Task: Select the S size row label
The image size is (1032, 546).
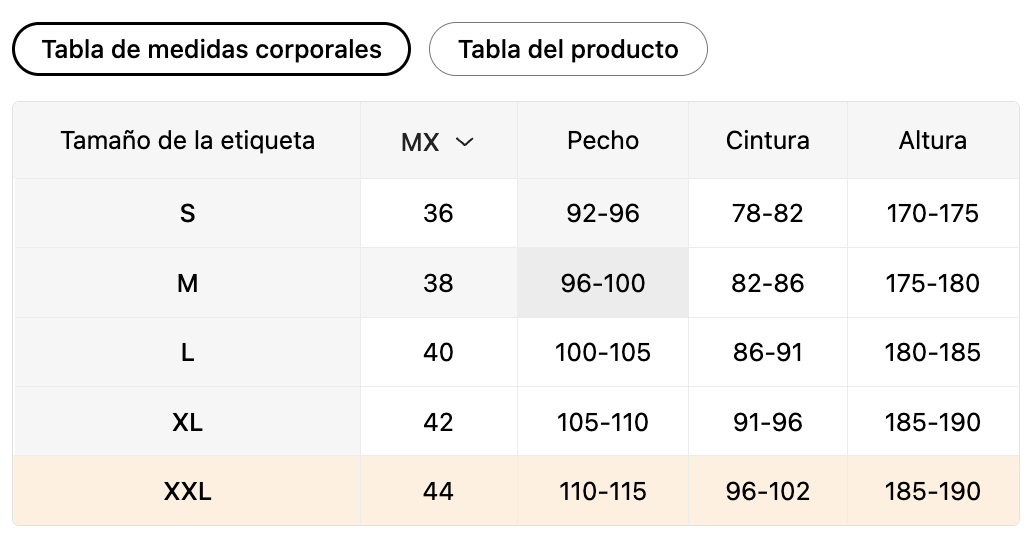Action: (188, 214)
